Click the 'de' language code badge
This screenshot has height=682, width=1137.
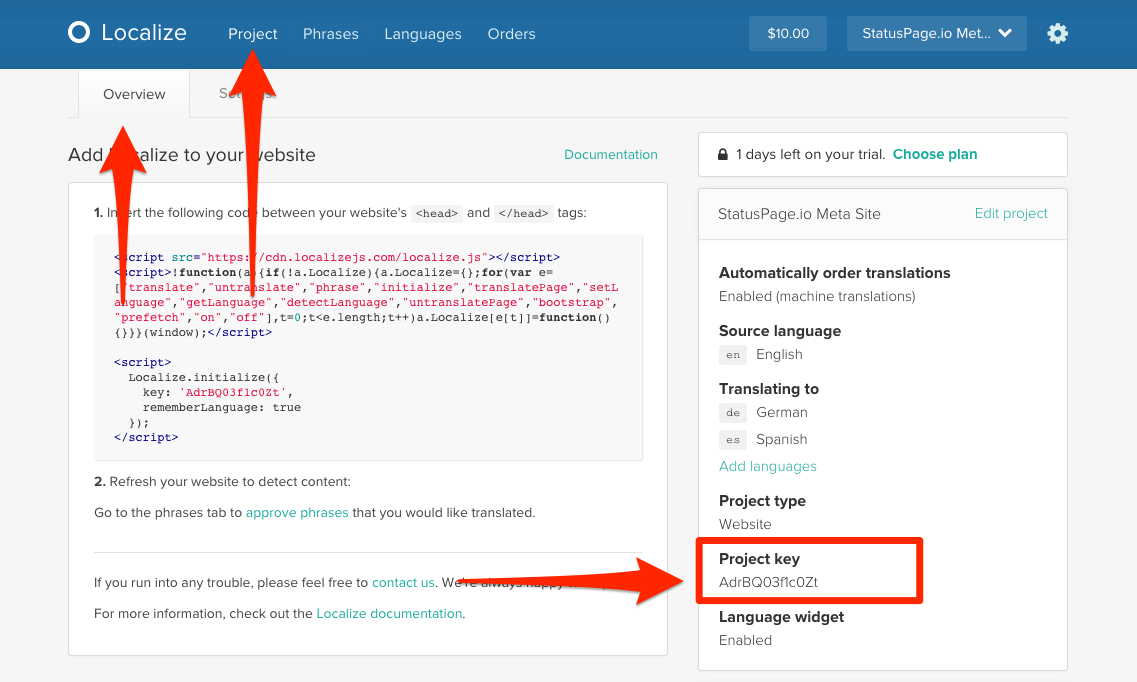(x=733, y=412)
